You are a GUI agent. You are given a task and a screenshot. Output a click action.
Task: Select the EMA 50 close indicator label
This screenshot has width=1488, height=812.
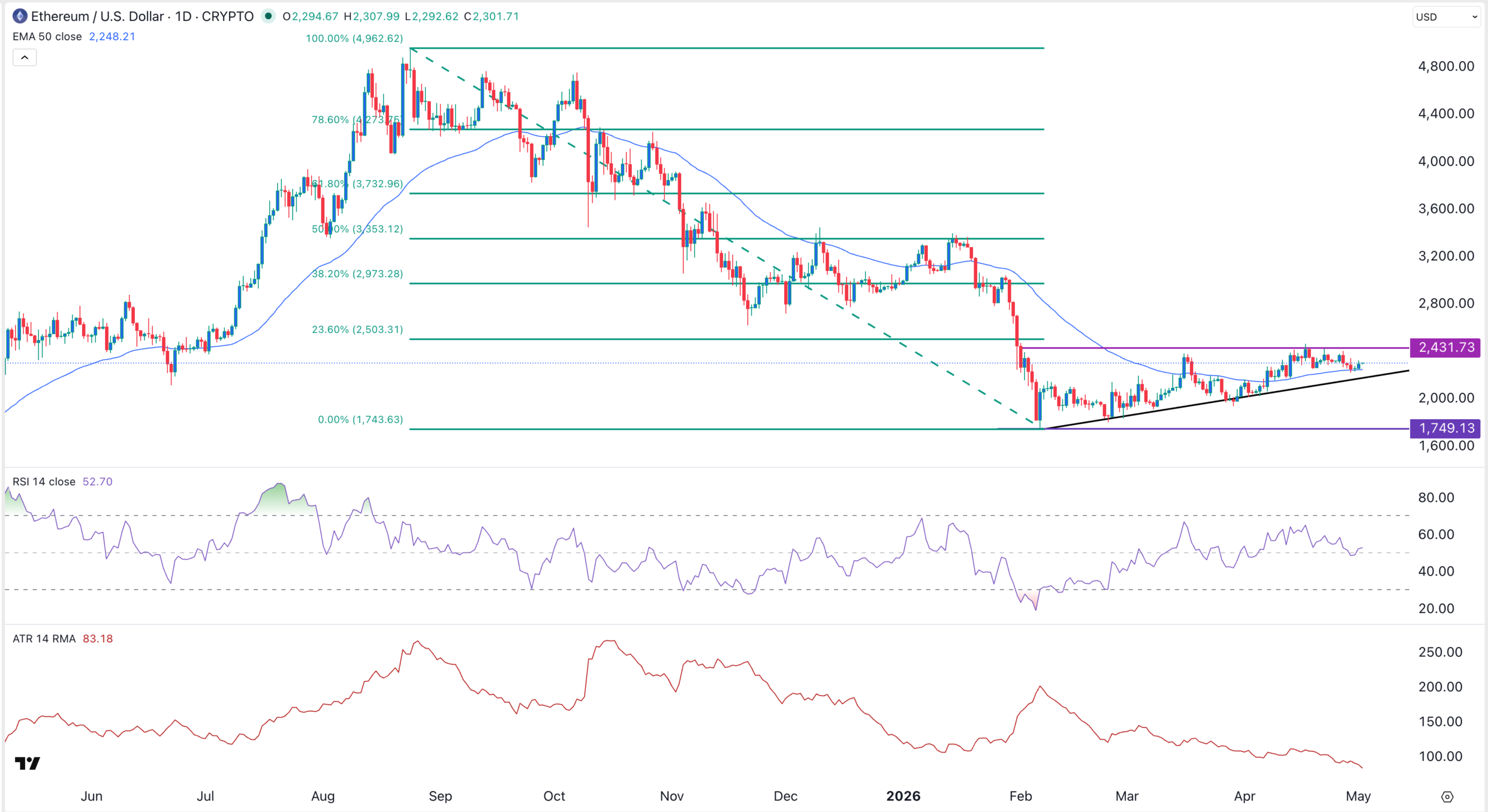[47, 37]
